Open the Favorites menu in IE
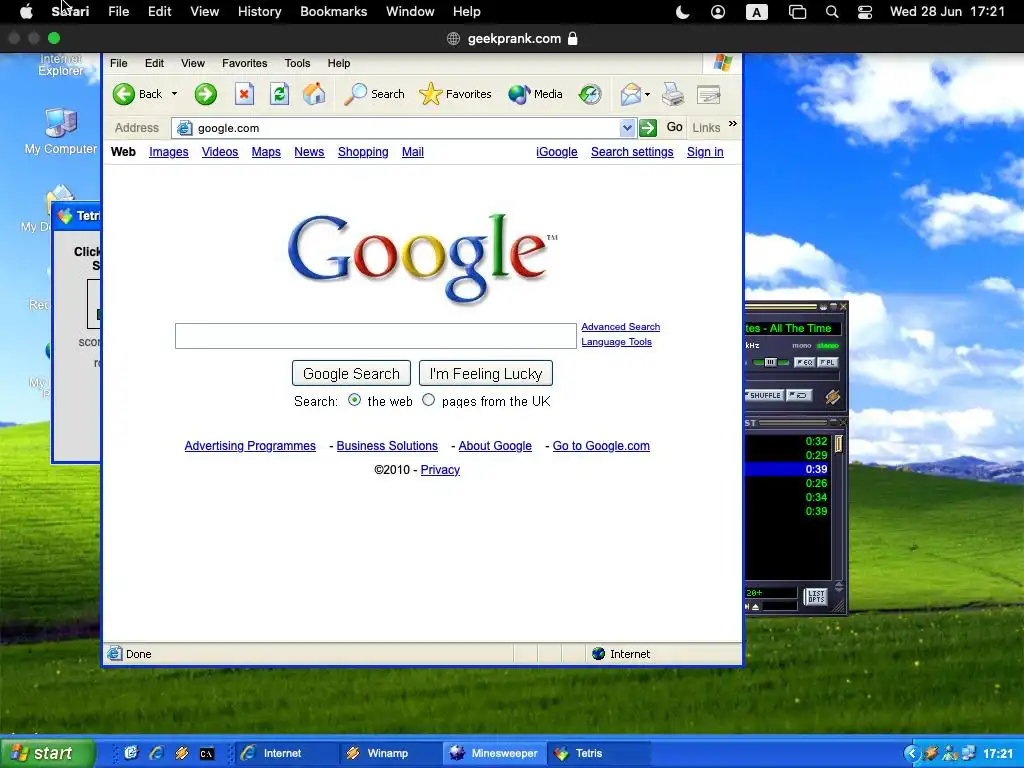 tap(244, 63)
